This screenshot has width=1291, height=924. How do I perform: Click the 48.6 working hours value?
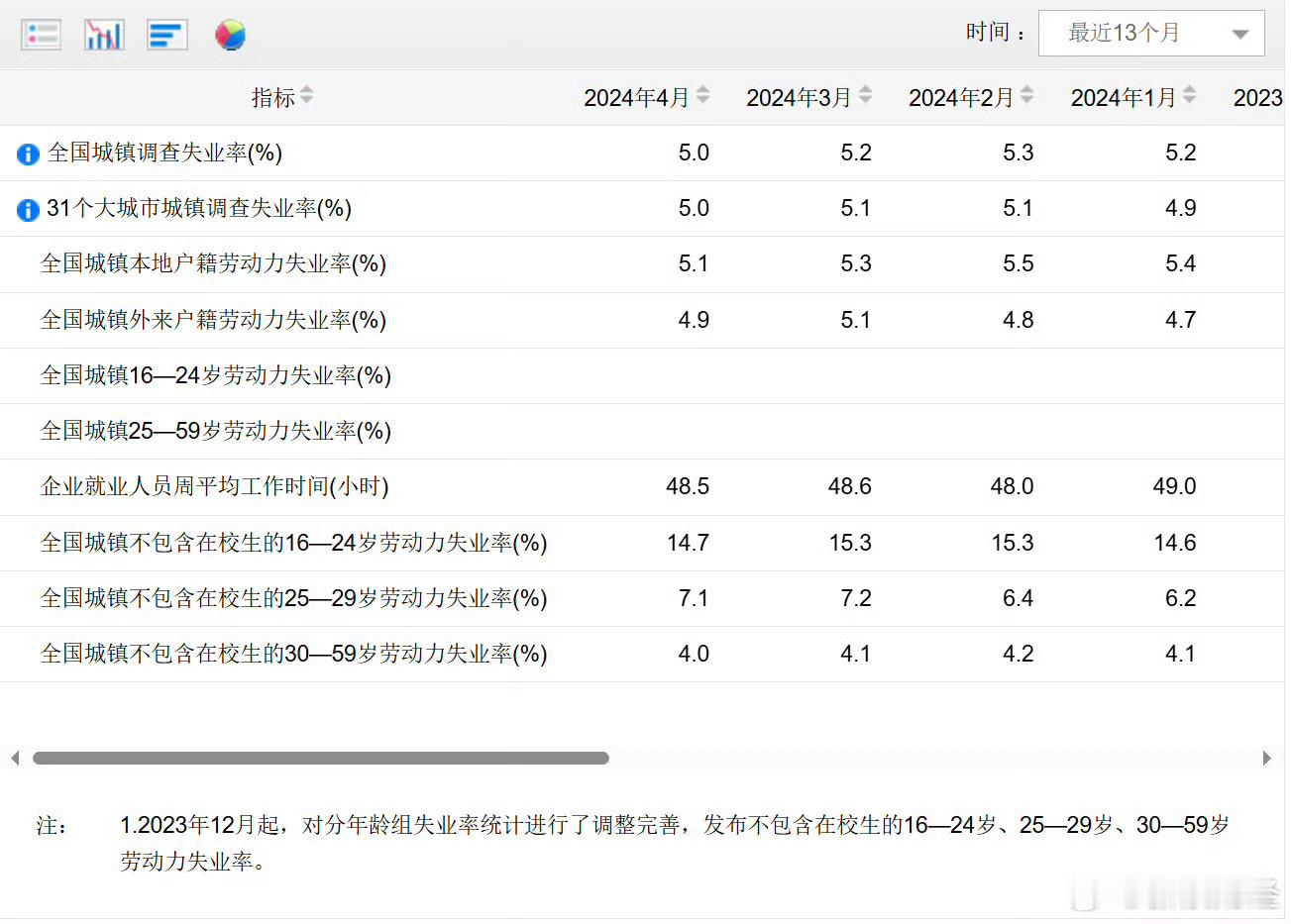tap(850, 486)
